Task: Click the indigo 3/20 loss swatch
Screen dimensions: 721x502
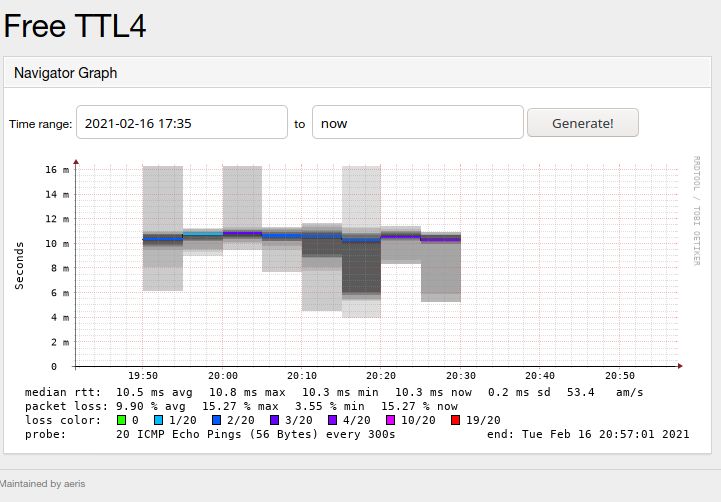Action: click(x=275, y=420)
